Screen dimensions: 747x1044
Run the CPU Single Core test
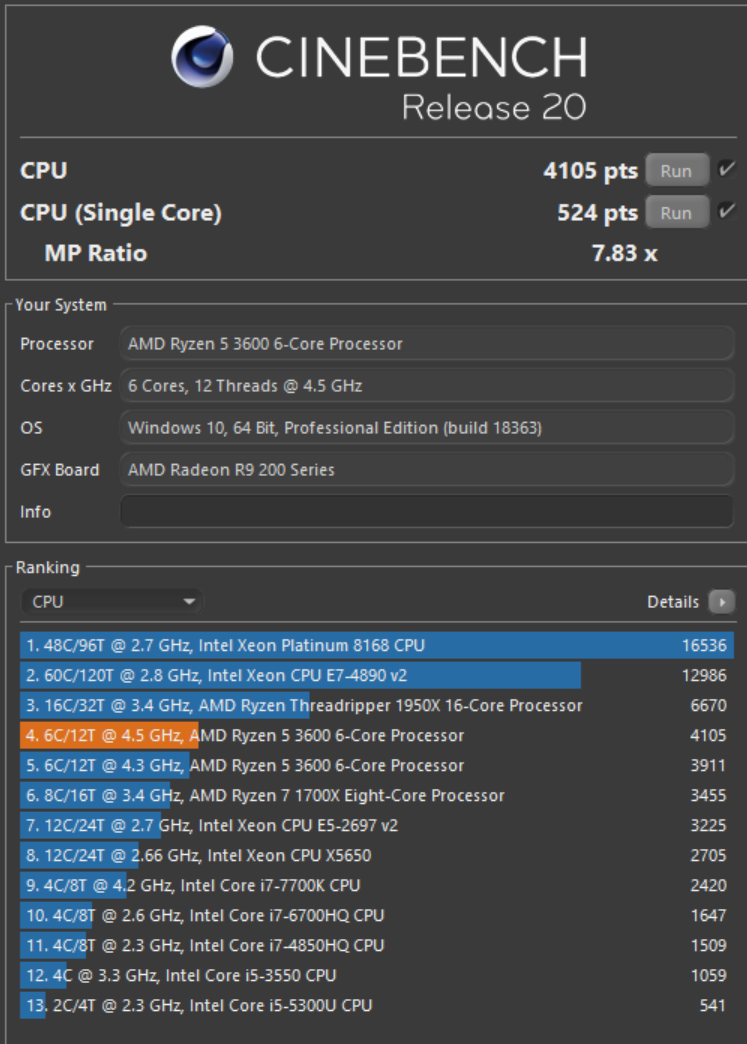[x=676, y=213]
